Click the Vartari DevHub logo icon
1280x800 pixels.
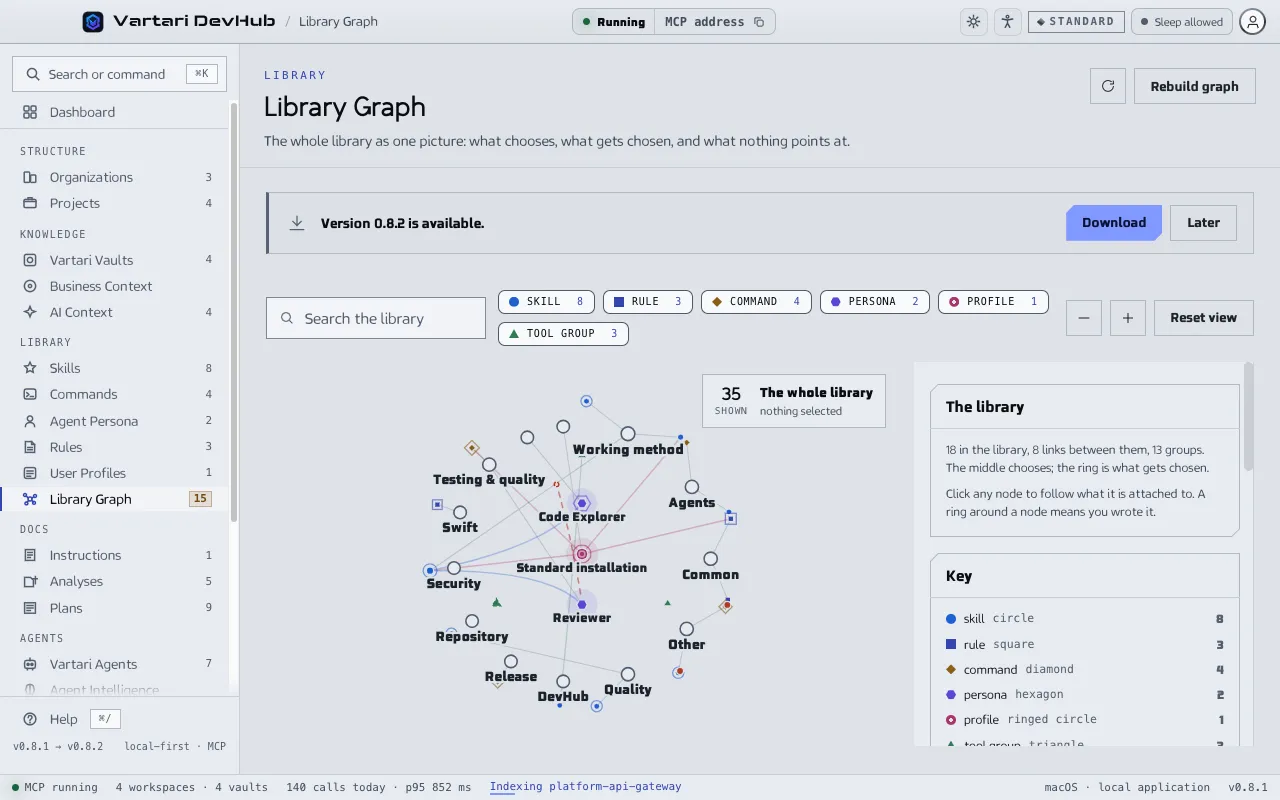93,21
